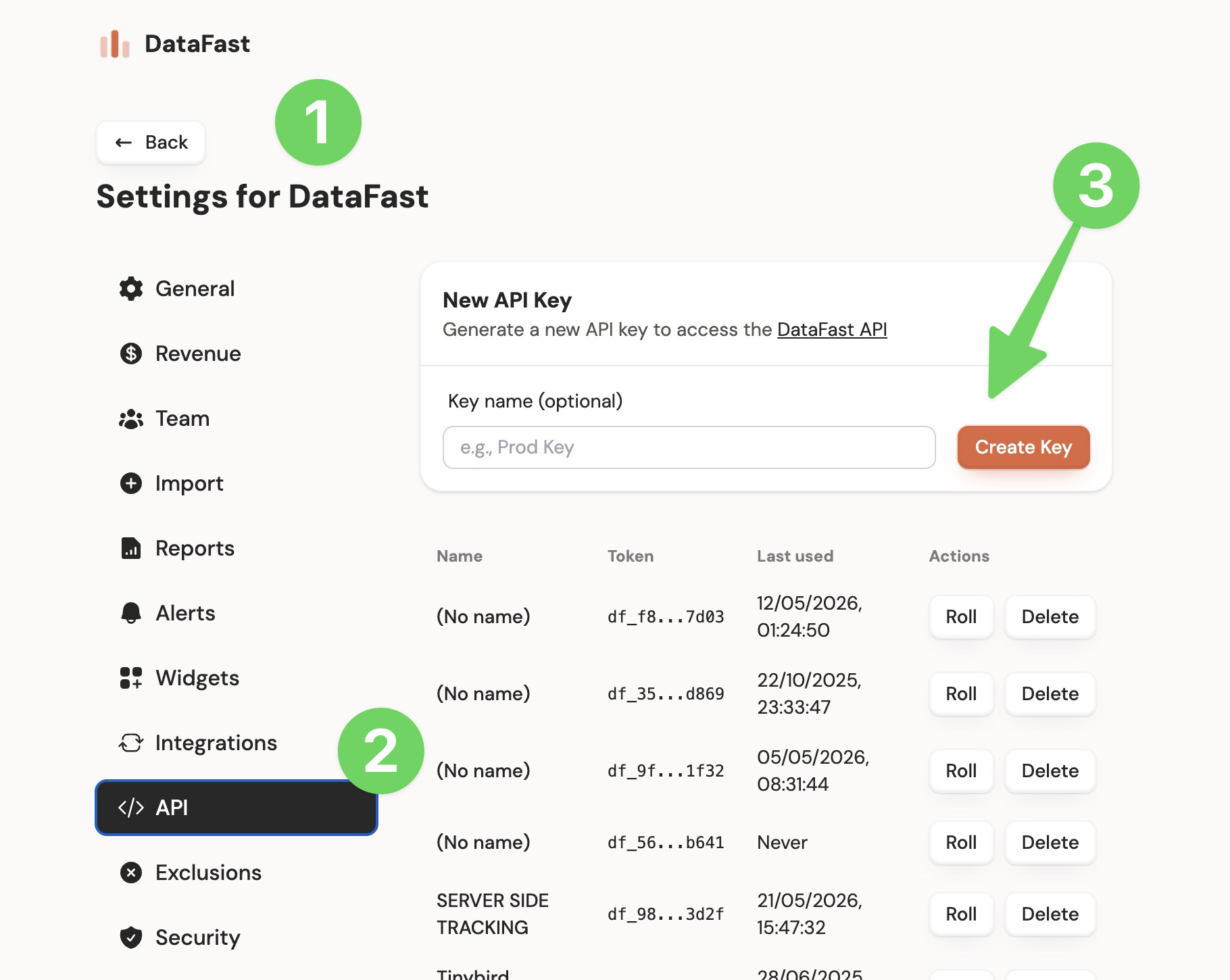
Task: Click the DataFast bar chart logo
Action: click(115, 44)
